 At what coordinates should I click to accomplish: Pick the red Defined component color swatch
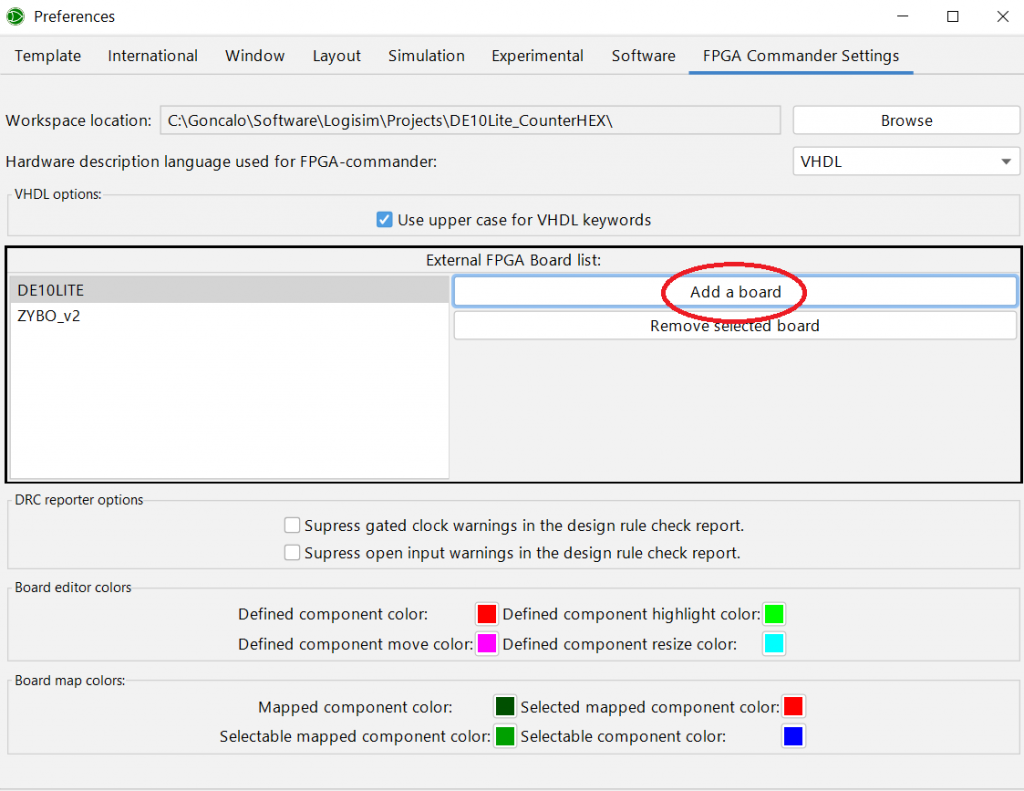point(487,614)
